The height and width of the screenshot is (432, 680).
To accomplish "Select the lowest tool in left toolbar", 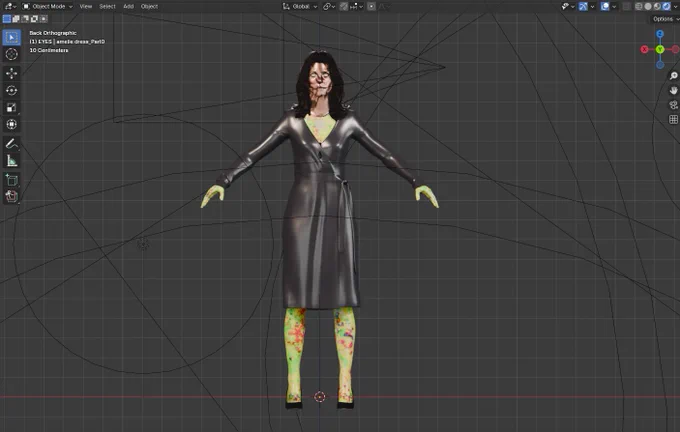I will 11,196.
